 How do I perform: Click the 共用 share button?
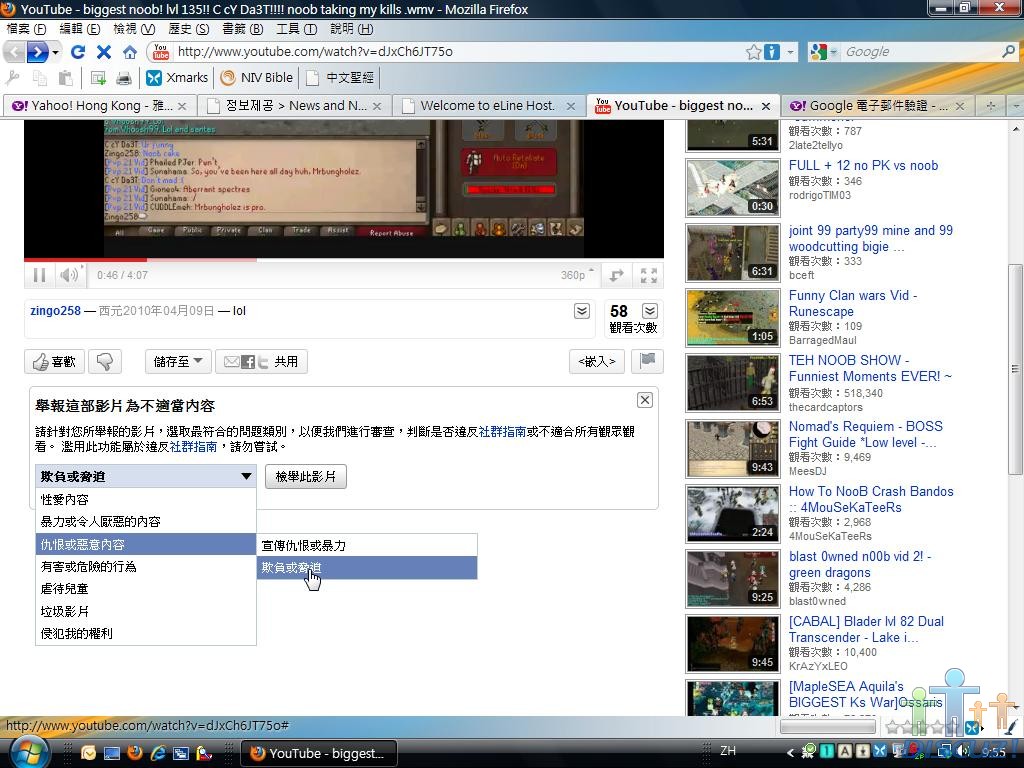(261, 361)
